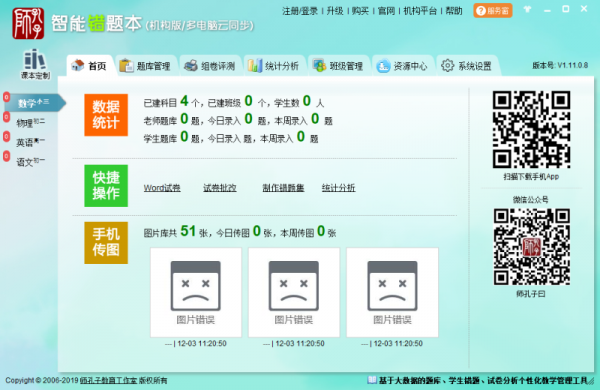
Task: Open the middle 图片错误 thumbnail
Action: [294, 292]
